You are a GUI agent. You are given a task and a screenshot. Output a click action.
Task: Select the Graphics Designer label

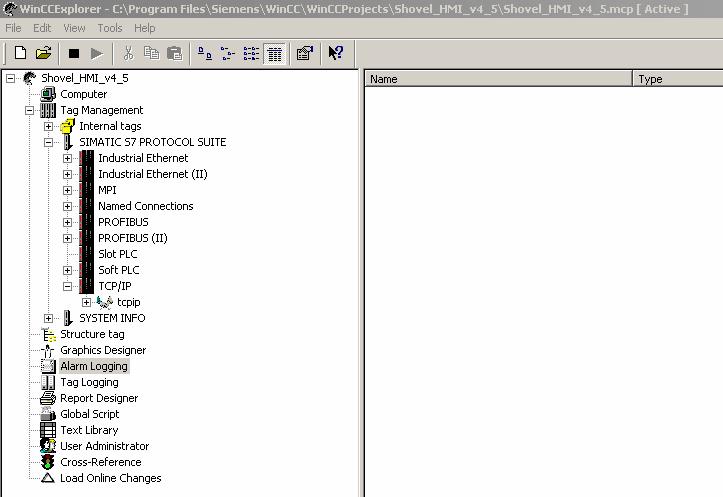(x=103, y=350)
